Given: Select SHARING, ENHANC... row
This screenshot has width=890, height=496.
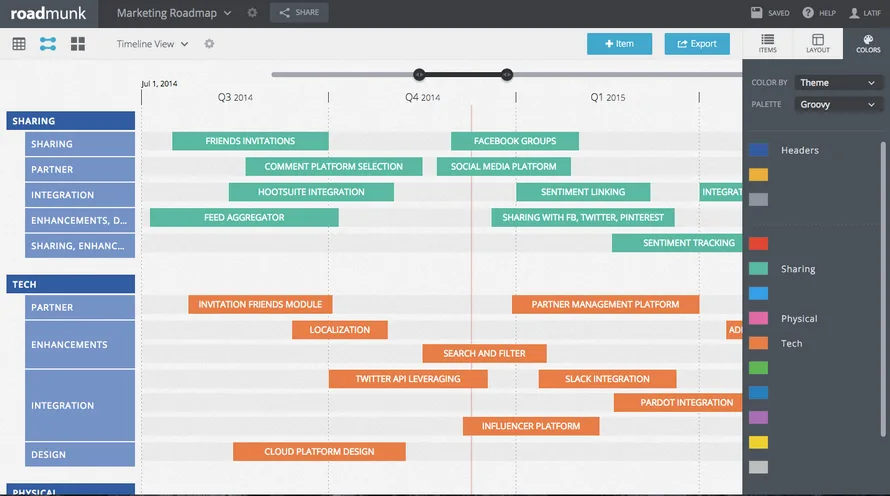Looking at the screenshot, I should (80, 246).
